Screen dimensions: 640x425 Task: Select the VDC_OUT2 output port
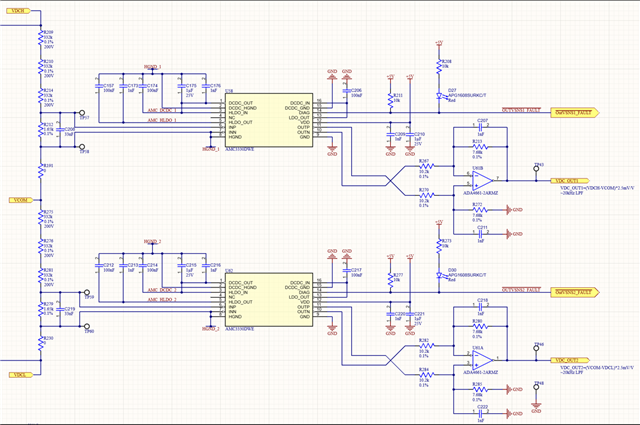point(570,360)
